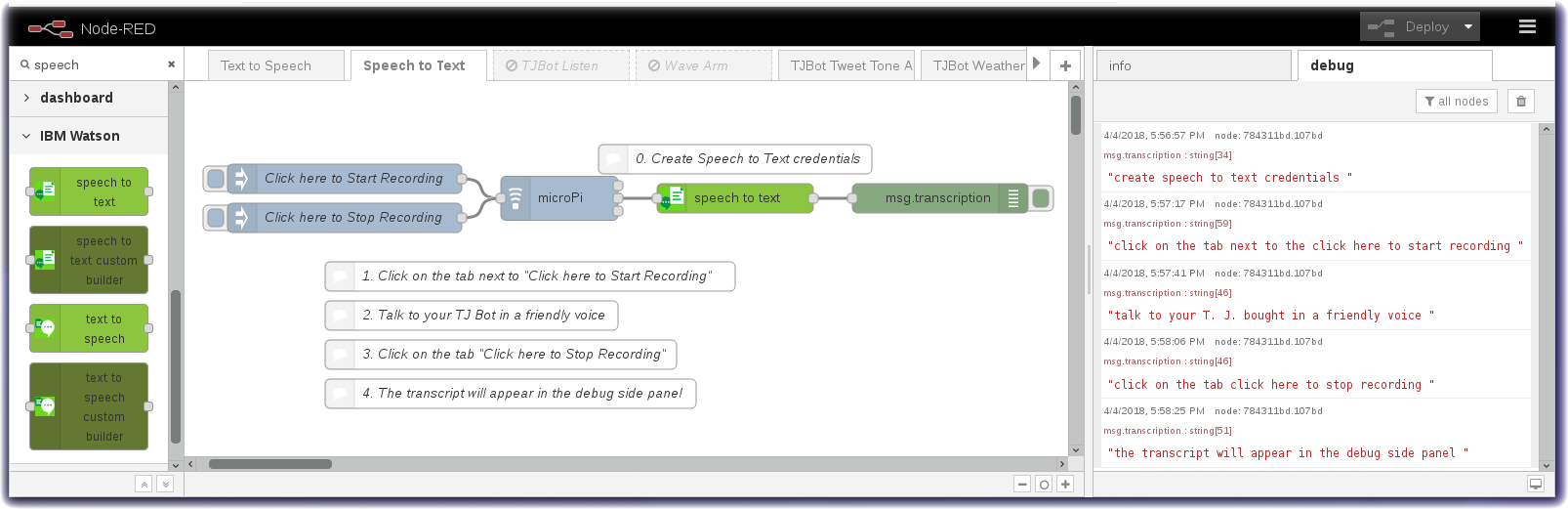Screen dimensions: 1568x509
Task: Click the canvas vertical scrollbar thumb
Action: (x=1076, y=115)
